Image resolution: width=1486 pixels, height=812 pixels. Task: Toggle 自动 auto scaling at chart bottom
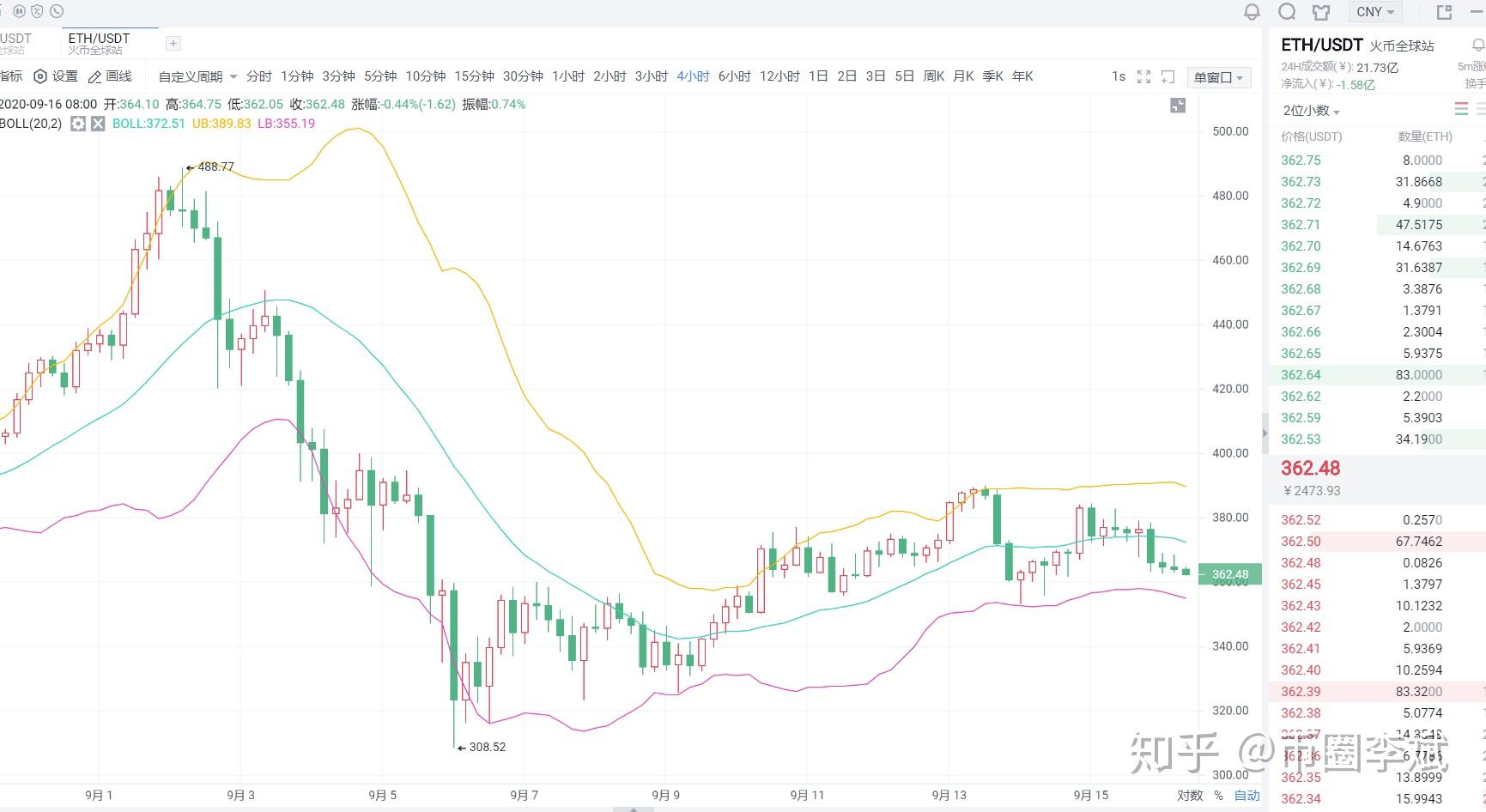[x=1246, y=795]
